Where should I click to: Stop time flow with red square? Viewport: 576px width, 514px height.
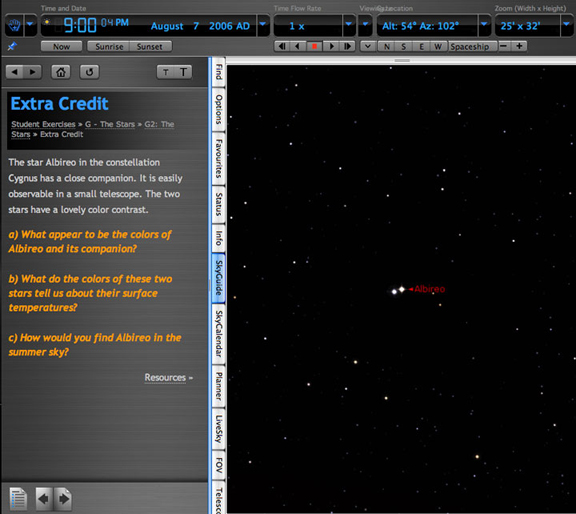(x=314, y=47)
